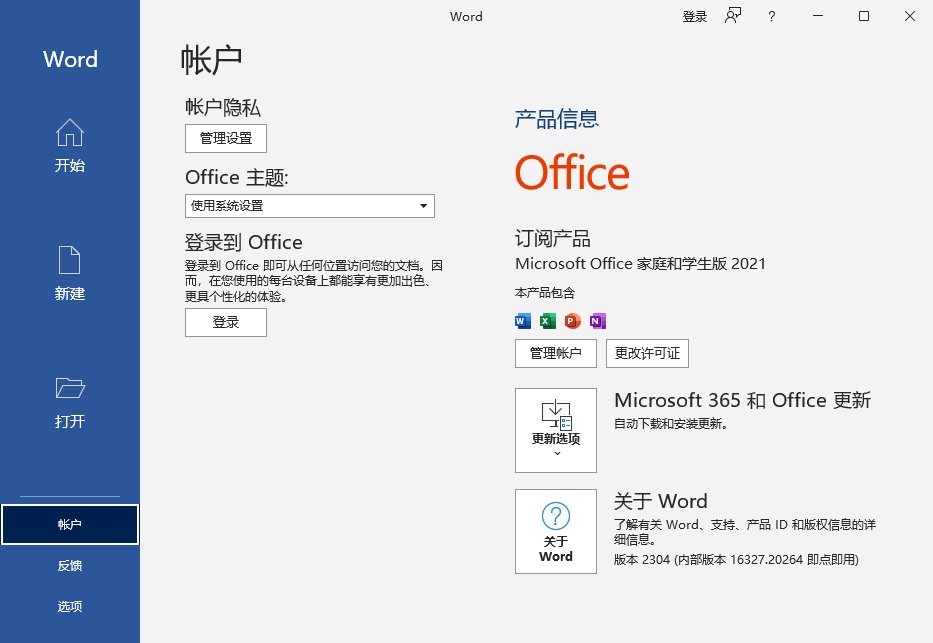Open the 关于 Word info button
933x643 pixels.
pyautogui.click(x=556, y=531)
